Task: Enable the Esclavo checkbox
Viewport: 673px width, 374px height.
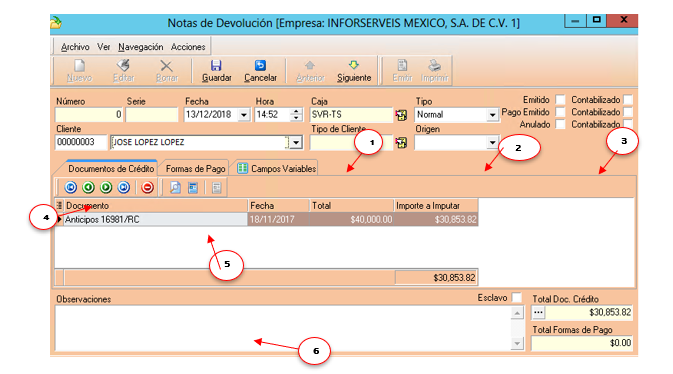Action: pos(517,298)
